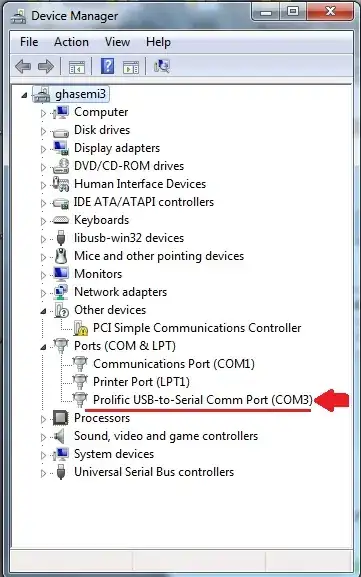Click the blue Help question mark icon
This screenshot has height=577, width=361.
(x=107, y=66)
